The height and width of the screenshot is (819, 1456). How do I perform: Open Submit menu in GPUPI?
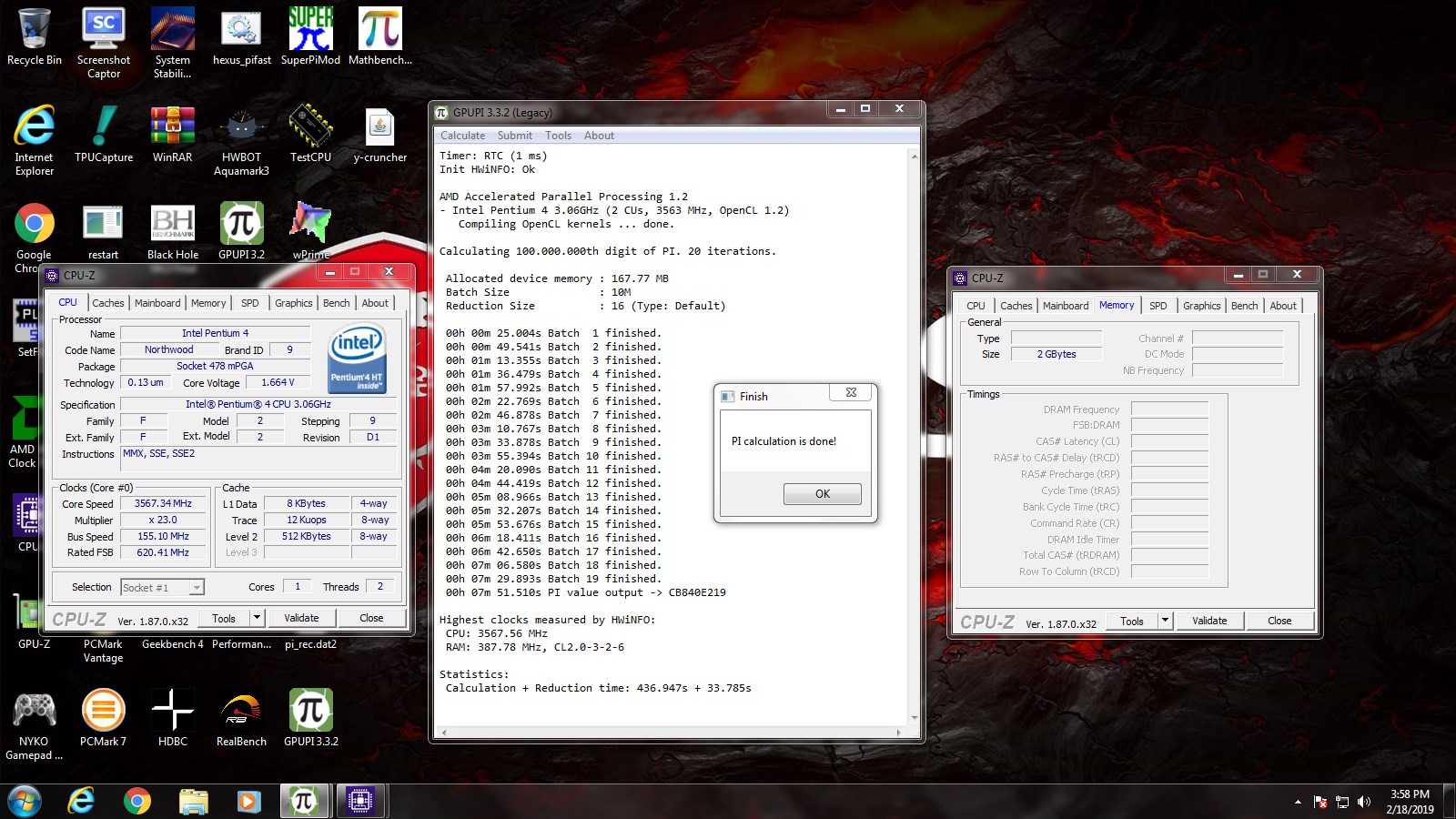click(x=514, y=136)
